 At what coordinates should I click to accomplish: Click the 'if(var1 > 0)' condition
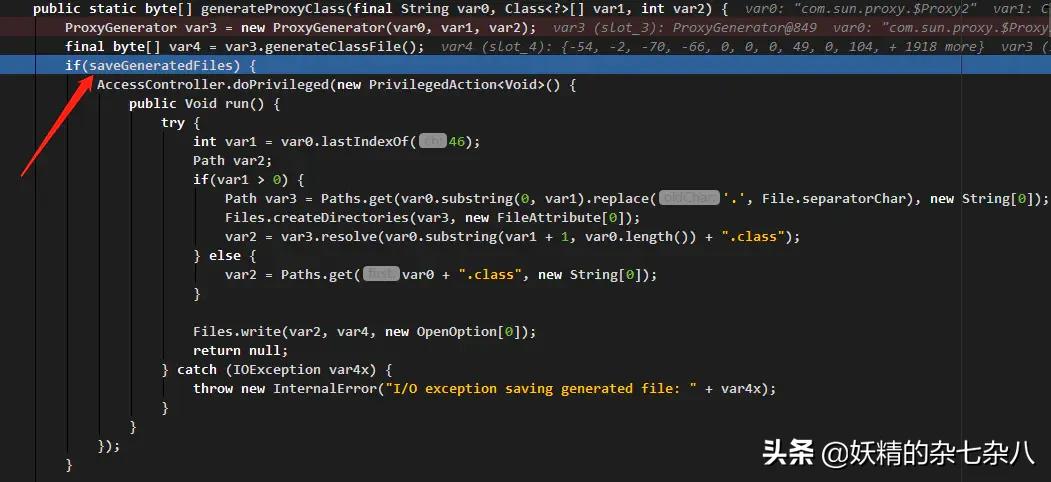click(241, 180)
